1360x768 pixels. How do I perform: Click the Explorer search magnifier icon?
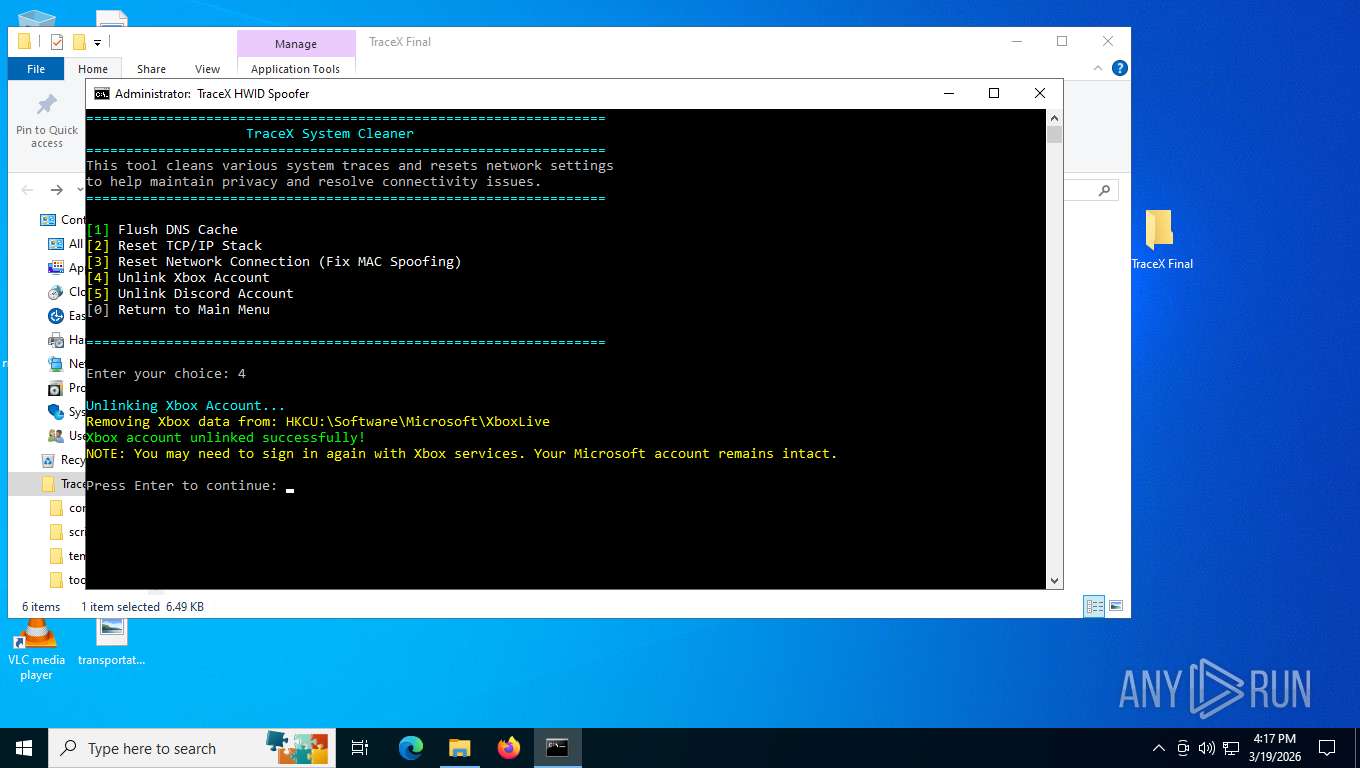[1104, 190]
